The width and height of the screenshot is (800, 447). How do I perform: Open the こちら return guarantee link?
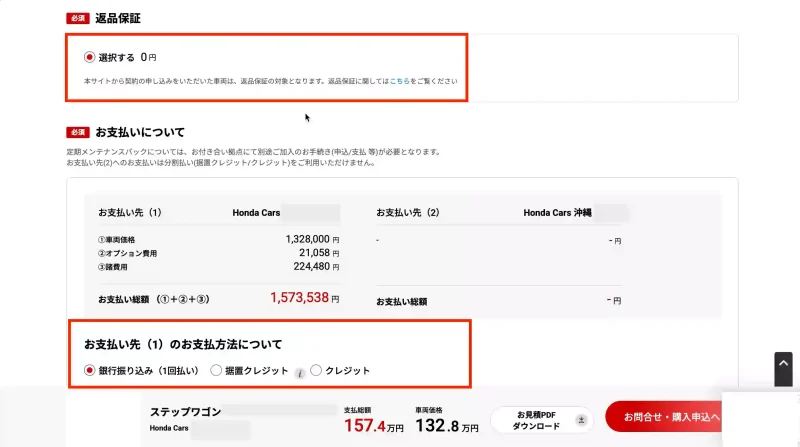coord(399,81)
